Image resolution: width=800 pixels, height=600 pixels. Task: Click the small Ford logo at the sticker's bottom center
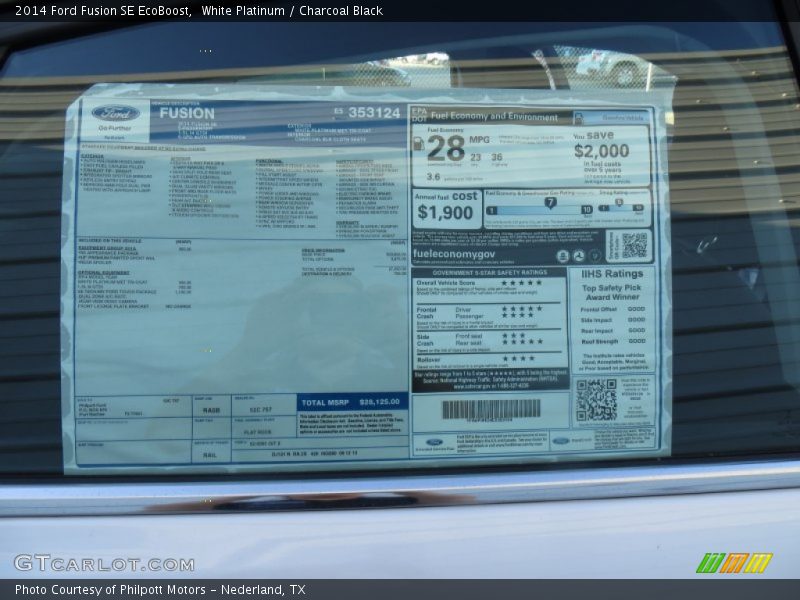click(434, 442)
